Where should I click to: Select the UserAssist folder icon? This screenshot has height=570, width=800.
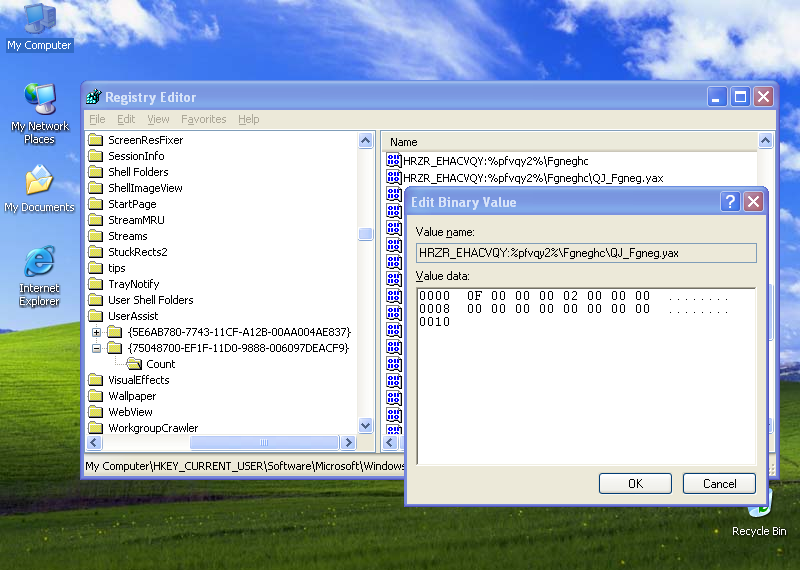(x=95, y=316)
